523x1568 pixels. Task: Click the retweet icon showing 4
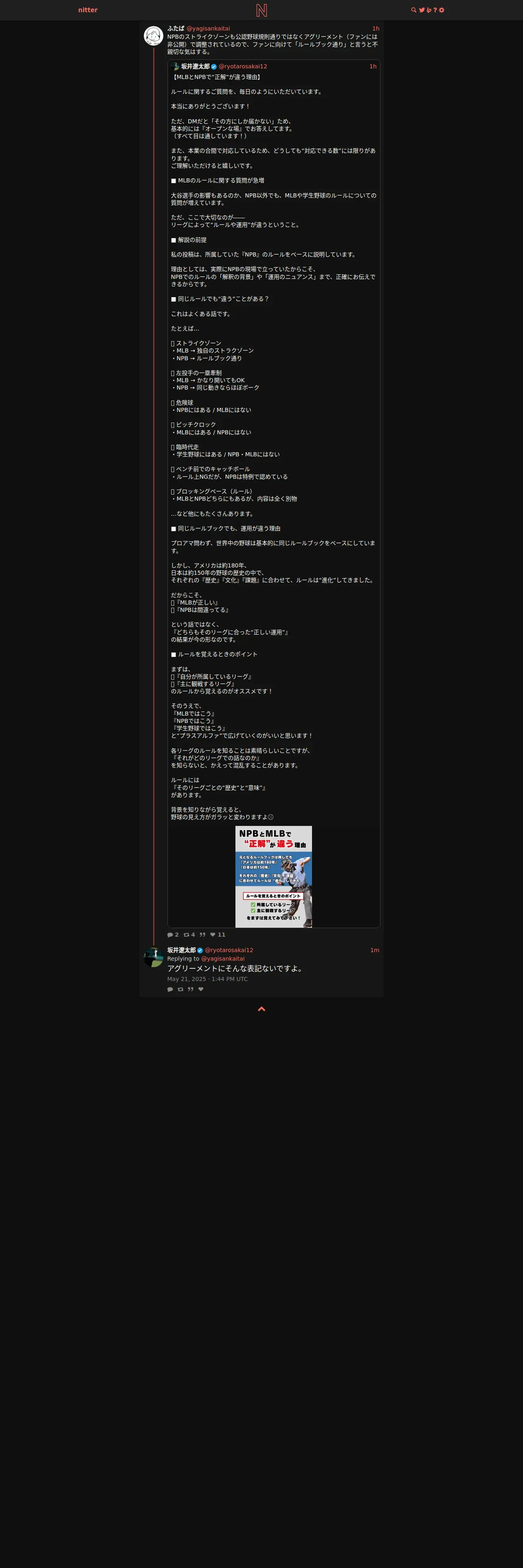click(186, 934)
